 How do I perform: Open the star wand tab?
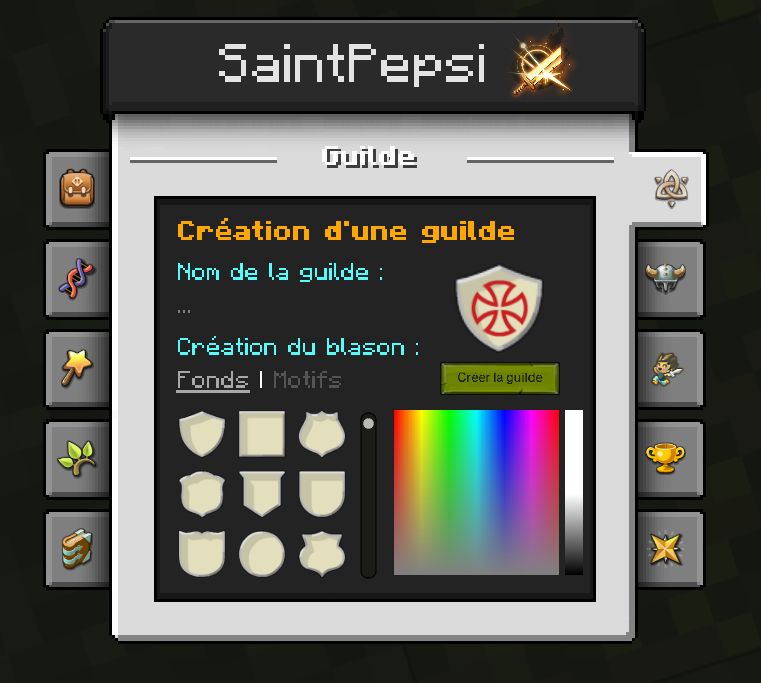click(77, 368)
